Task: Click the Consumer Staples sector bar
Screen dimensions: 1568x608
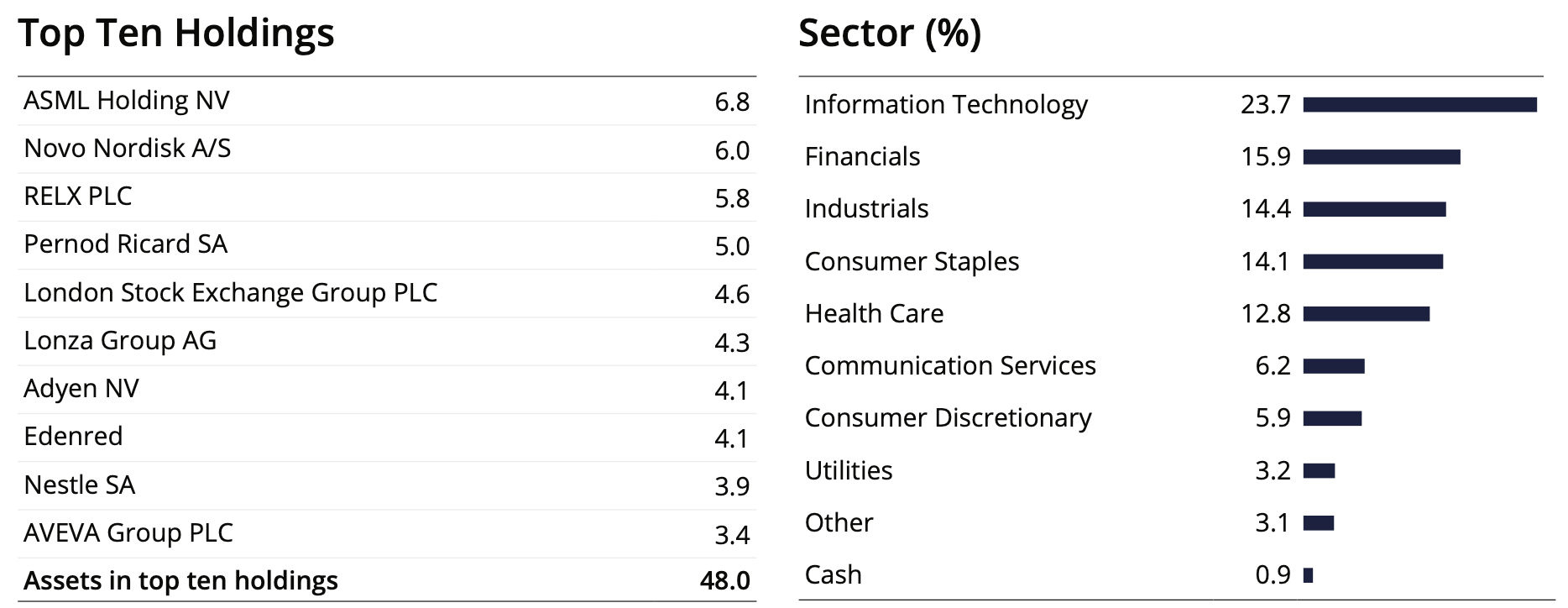Action: (x=1372, y=262)
